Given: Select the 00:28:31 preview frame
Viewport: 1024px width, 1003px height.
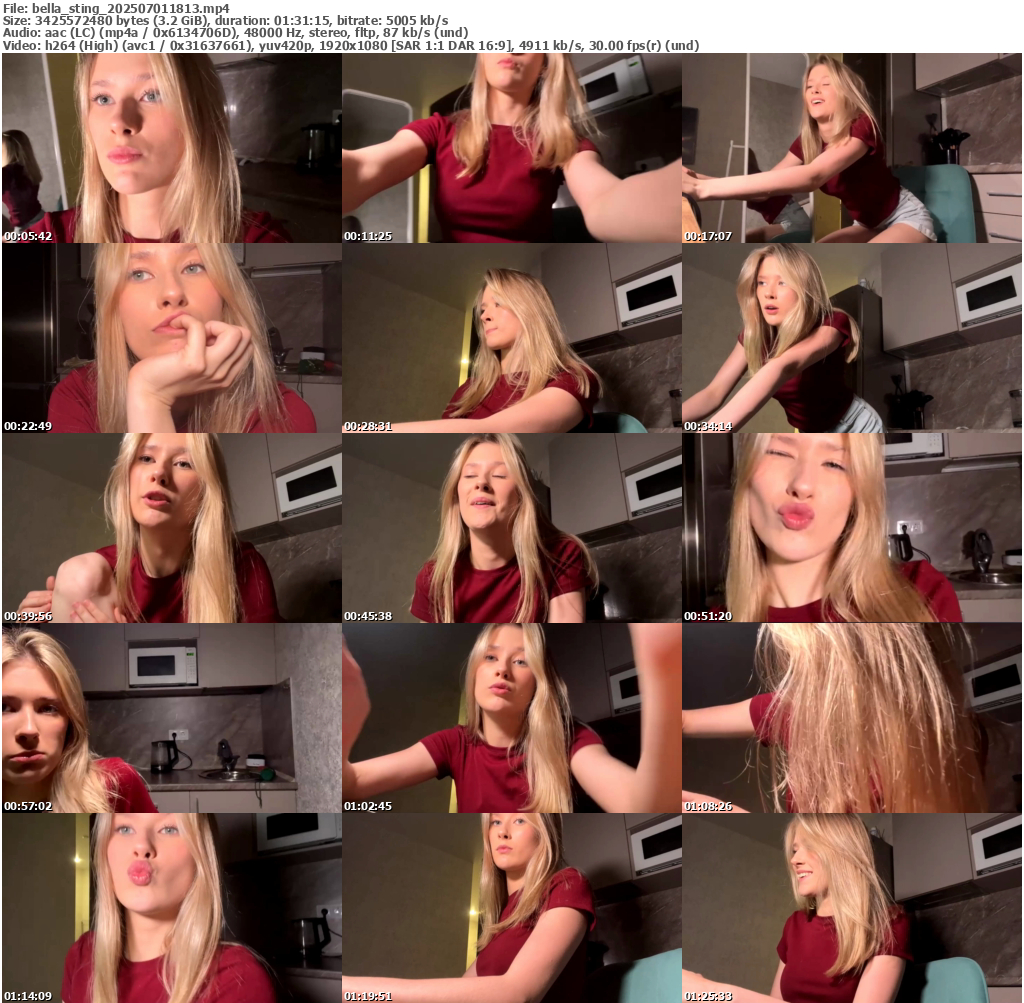Looking at the screenshot, I should pyautogui.click(x=511, y=338).
